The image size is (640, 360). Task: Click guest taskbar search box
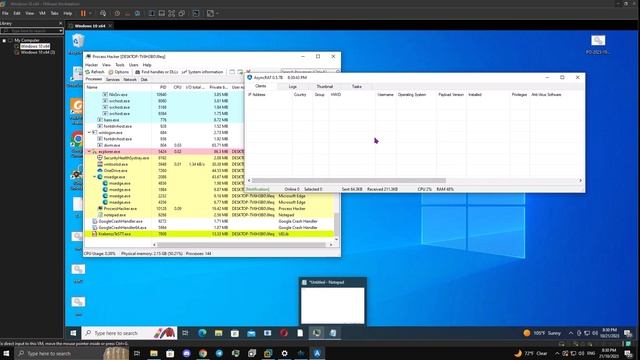pos(129,333)
